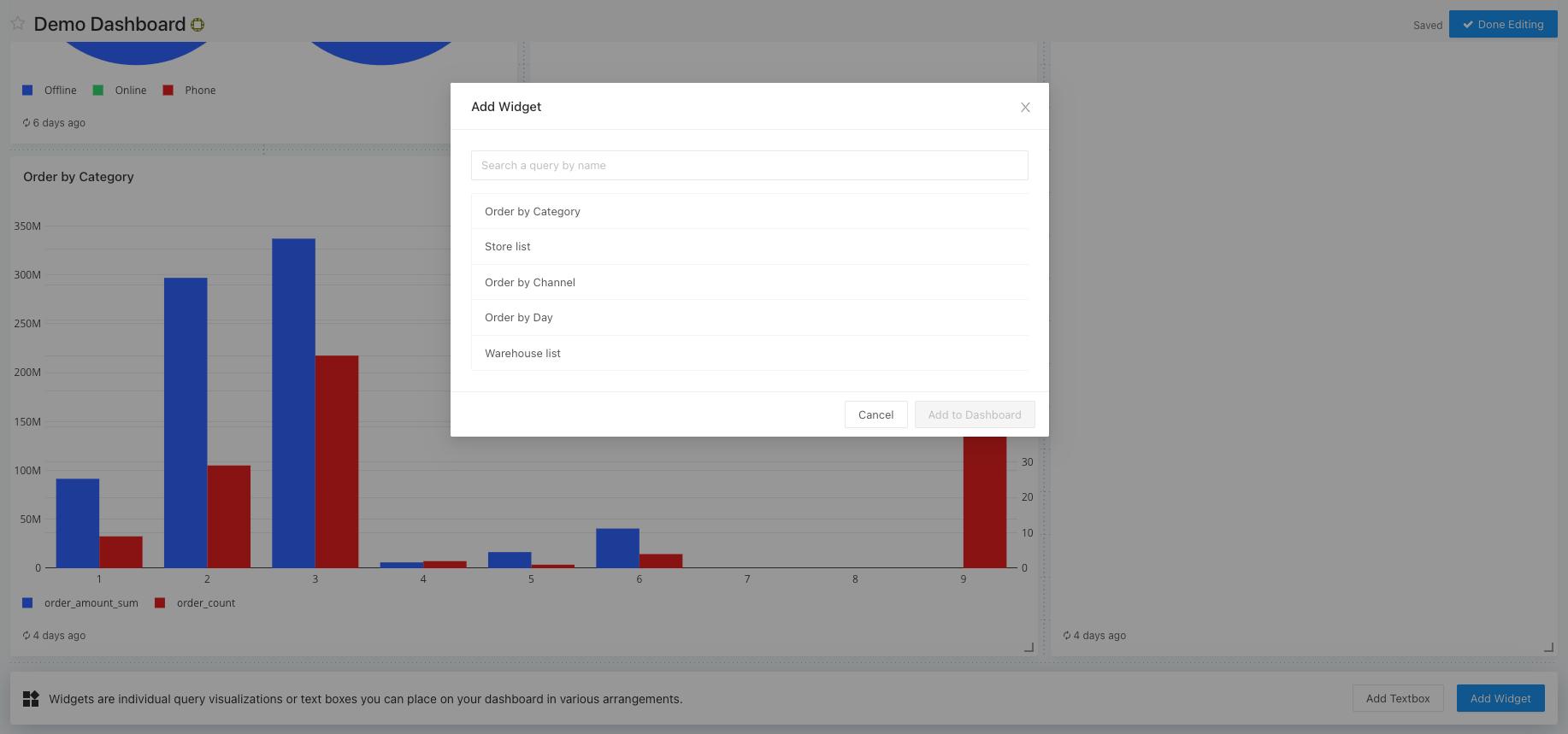This screenshot has width=1568, height=734.
Task: Click resize handle of Order by Category widget
Action: point(1029,648)
